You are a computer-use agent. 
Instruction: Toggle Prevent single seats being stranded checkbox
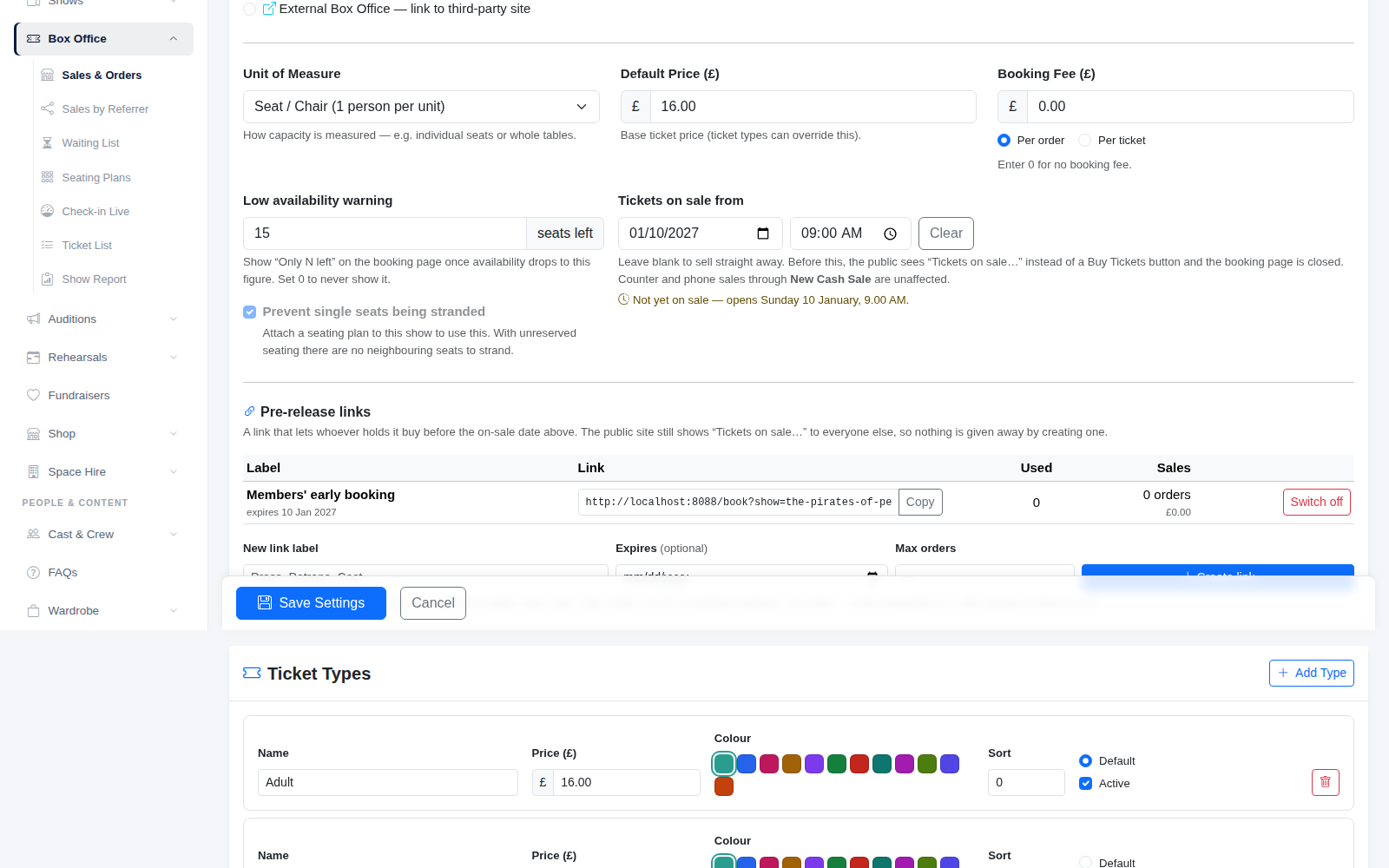pyautogui.click(x=250, y=312)
